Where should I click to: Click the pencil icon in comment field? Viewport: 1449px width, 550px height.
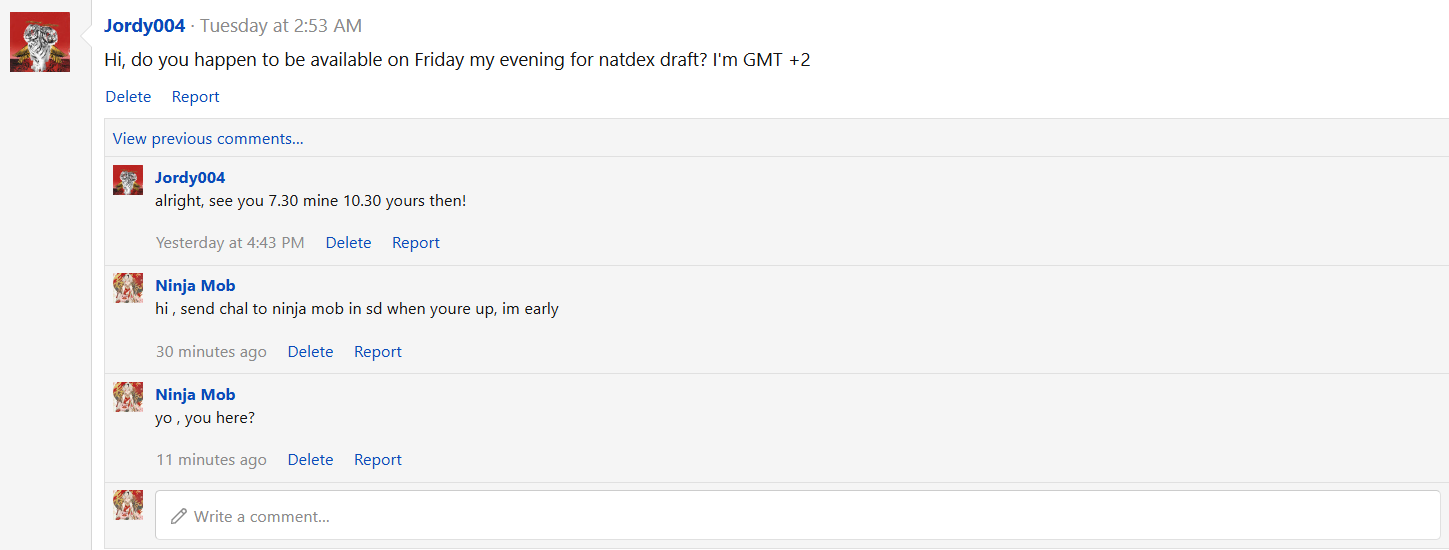[x=179, y=516]
